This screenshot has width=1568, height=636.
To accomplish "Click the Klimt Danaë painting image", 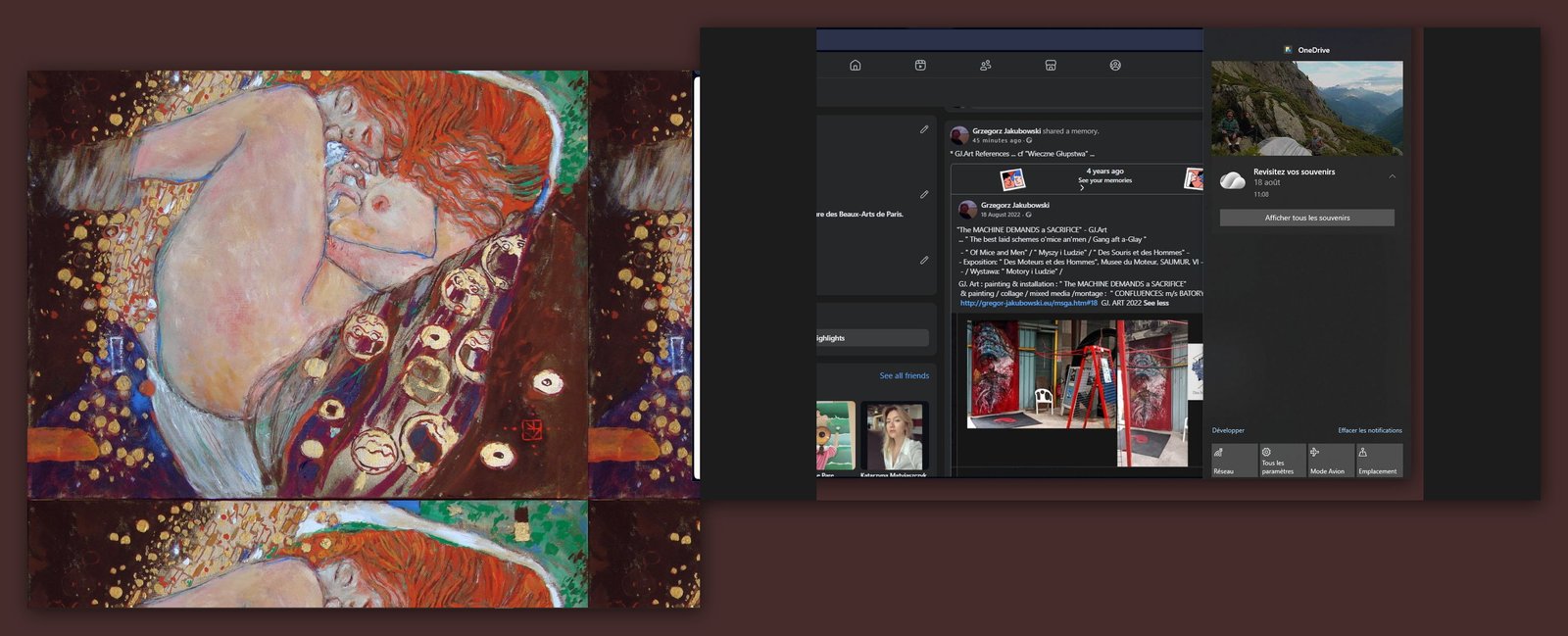I will 308,284.
